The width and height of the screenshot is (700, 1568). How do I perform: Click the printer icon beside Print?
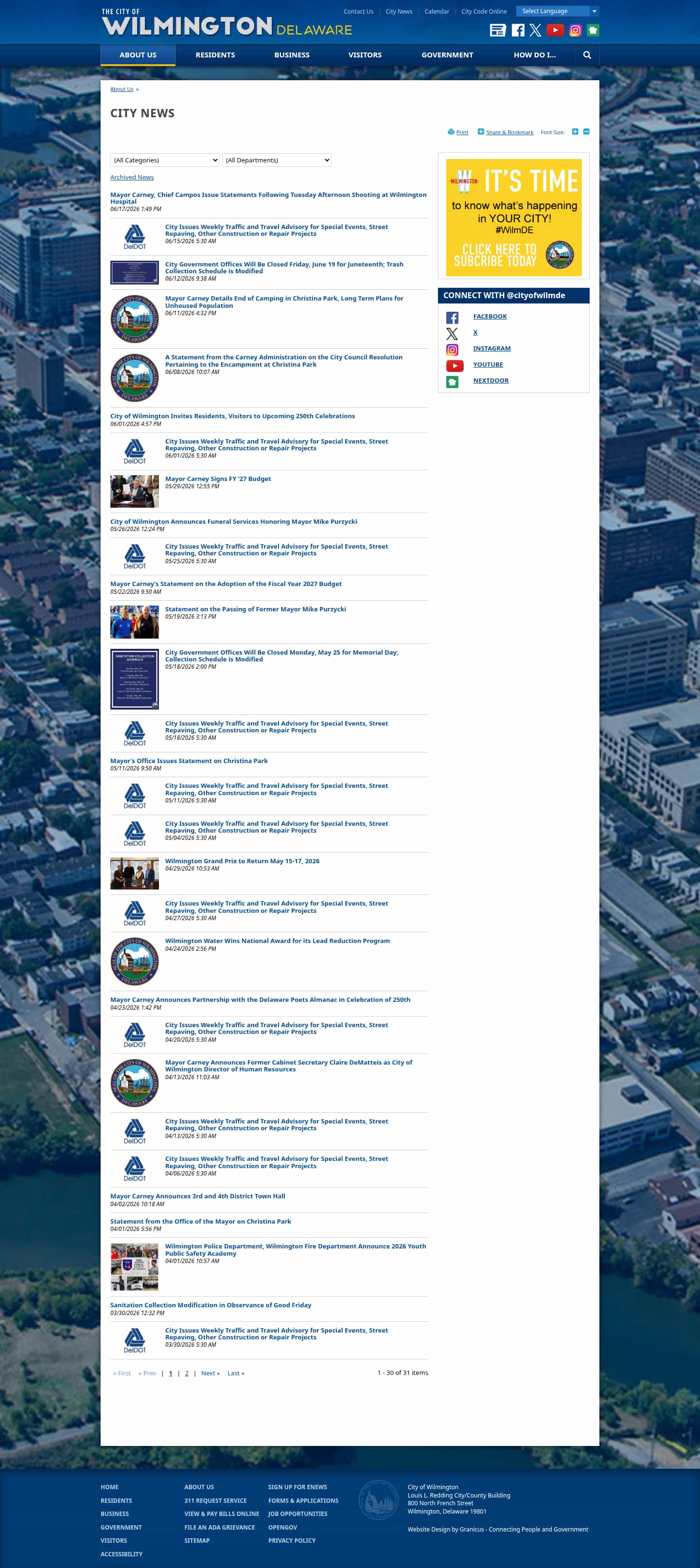(451, 131)
